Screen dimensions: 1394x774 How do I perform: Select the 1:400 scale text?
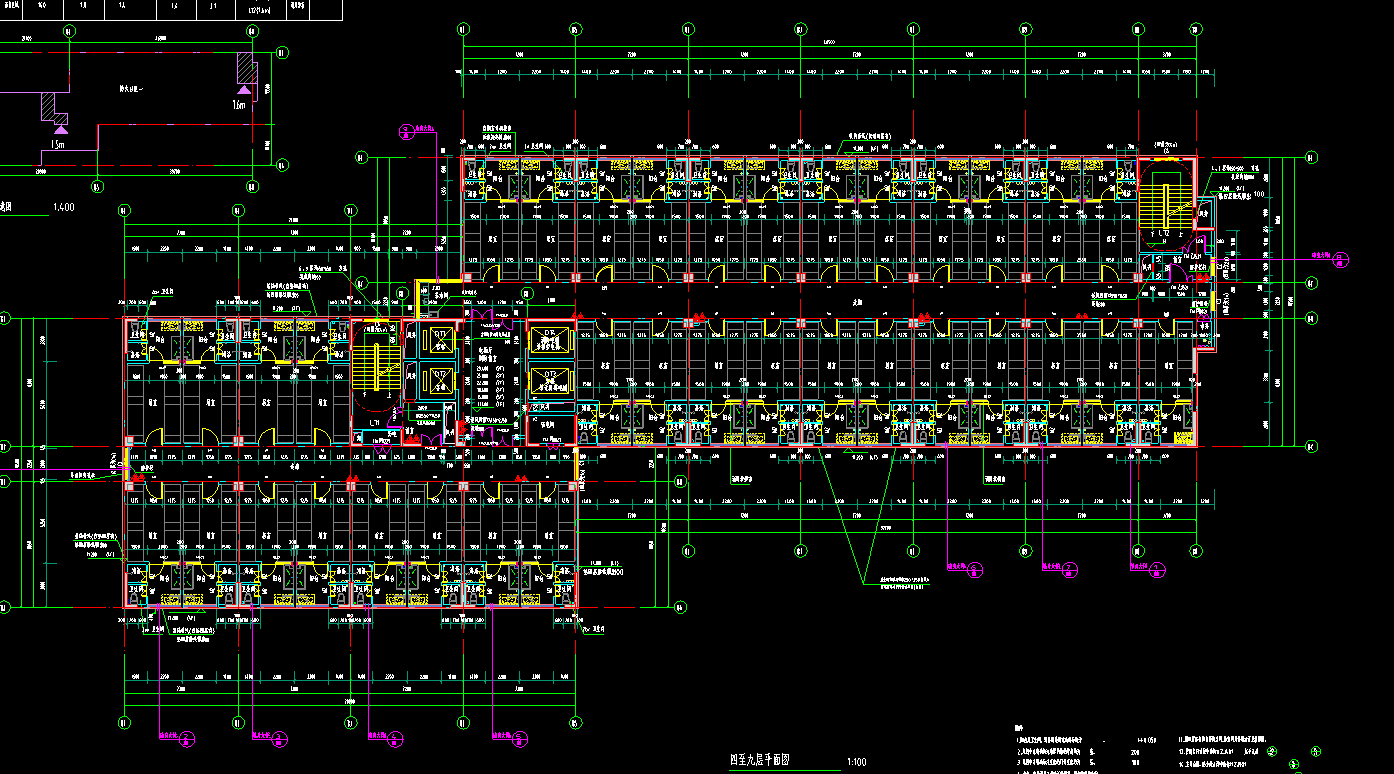[62, 208]
